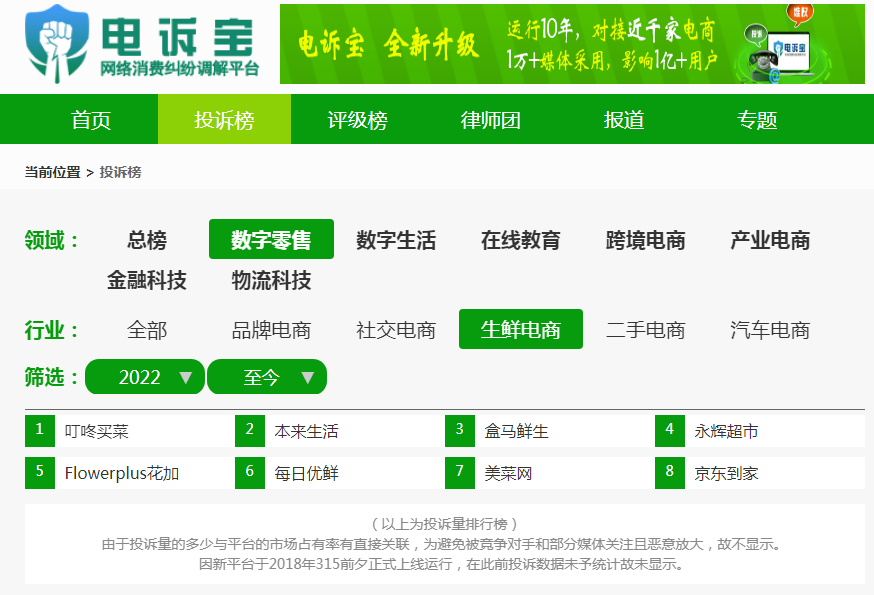Pick the 二手电商 industry filter
This screenshot has height=595, width=874.
pos(646,330)
